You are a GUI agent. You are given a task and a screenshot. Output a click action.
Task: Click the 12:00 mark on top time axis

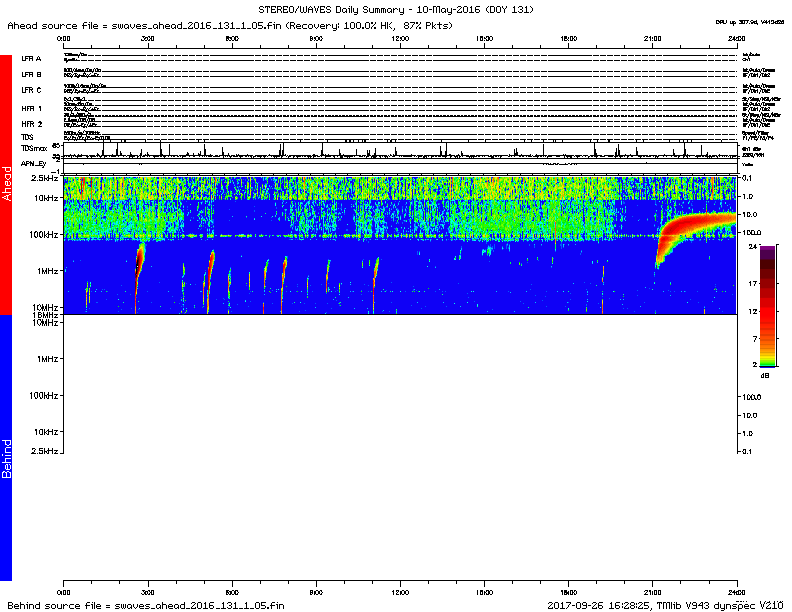400,37
